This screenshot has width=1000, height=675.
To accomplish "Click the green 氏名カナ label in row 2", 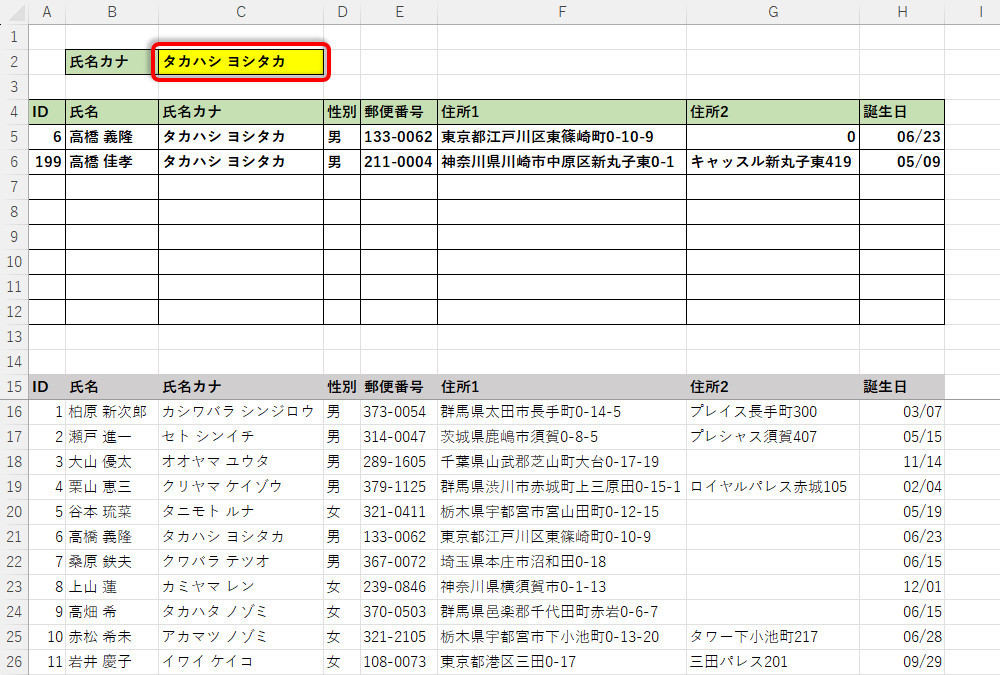I will [111, 62].
